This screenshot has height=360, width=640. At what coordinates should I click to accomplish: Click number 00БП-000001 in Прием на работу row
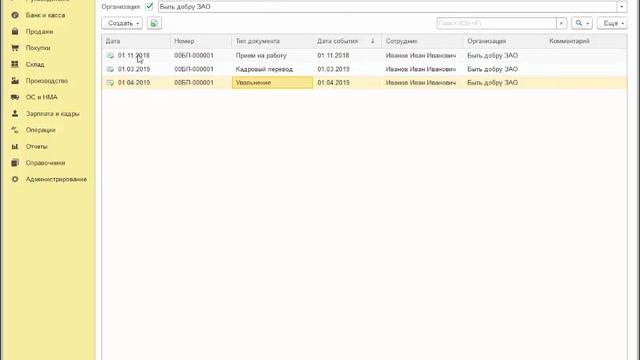(x=194, y=56)
